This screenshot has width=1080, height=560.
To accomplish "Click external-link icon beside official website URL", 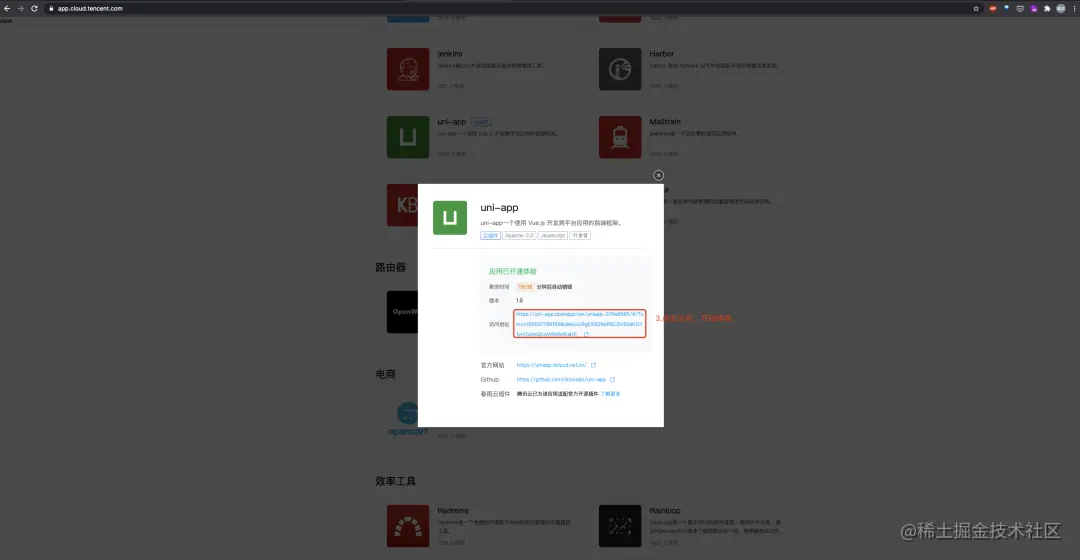I will click(593, 365).
